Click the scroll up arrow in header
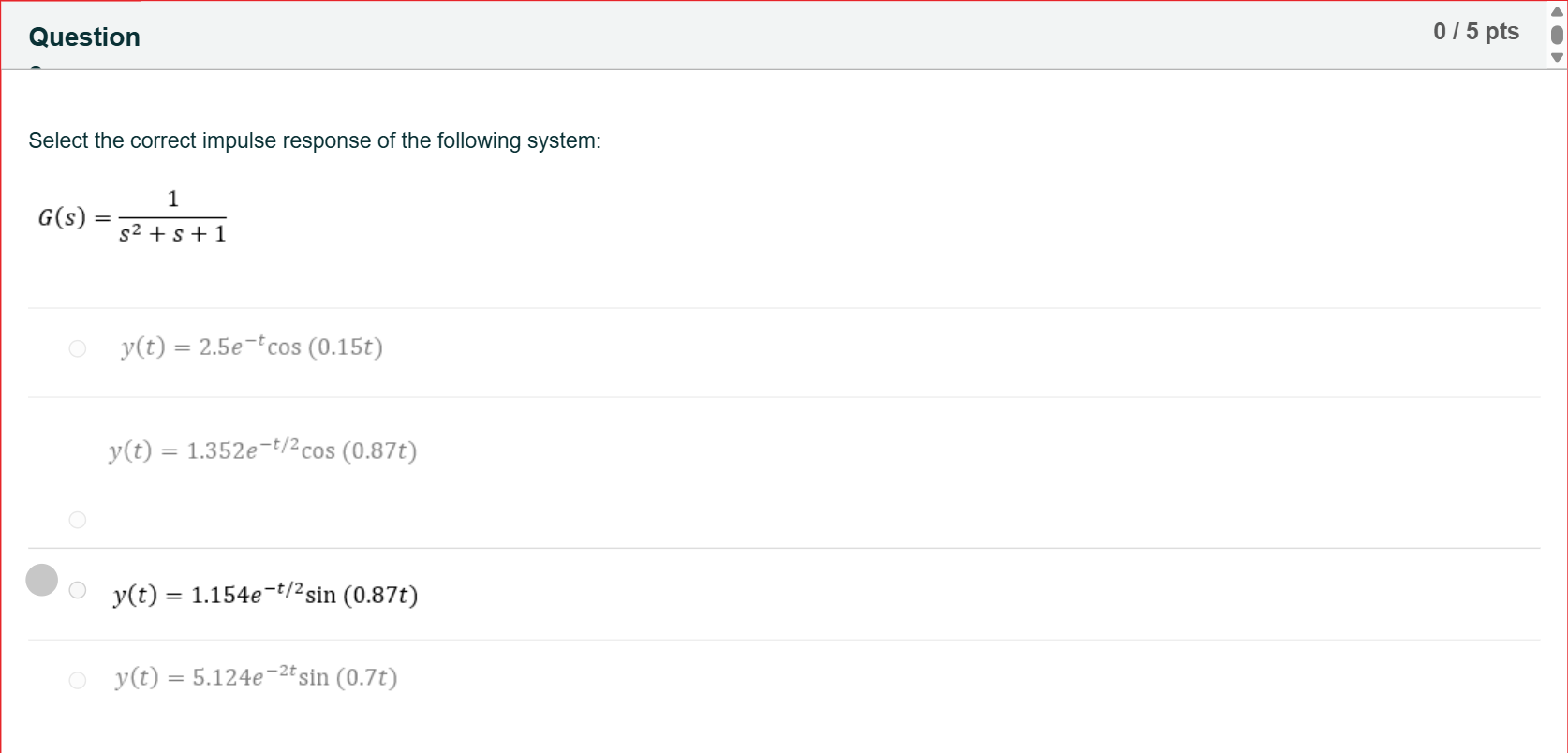The width and height of the screenshot is (1568, 753). [x=1557, y=12]
